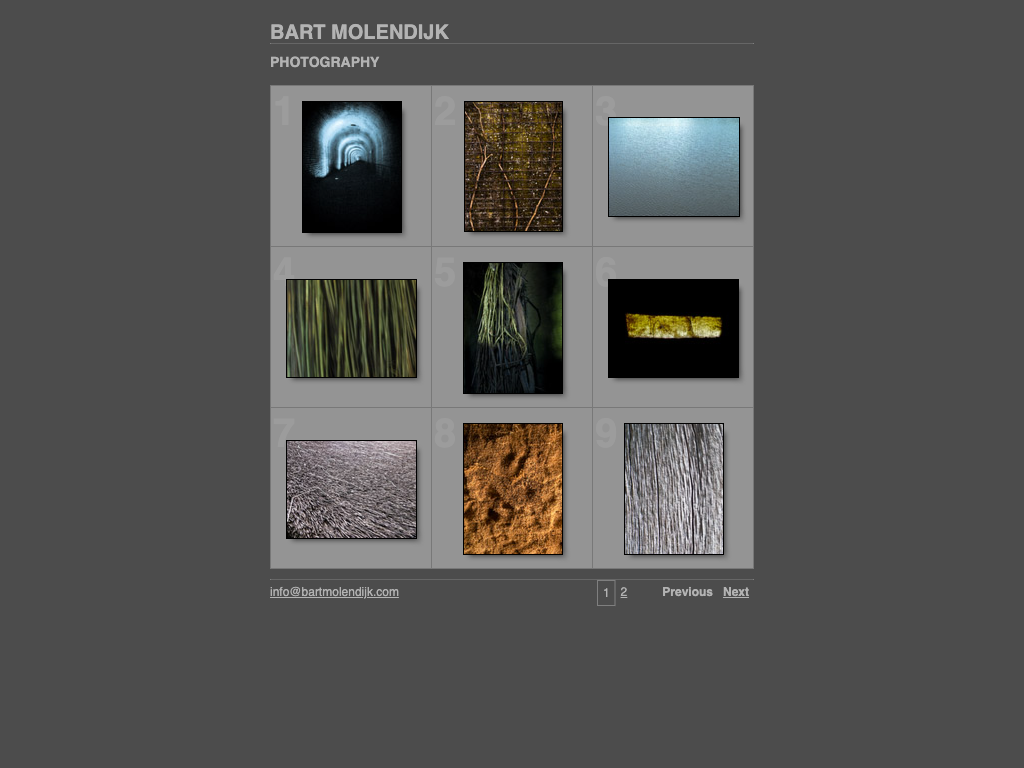Image resolution: width=1024 pixels, height=768 pixels.
Task: Open the grey wood grain thumbnail
Action: click(674, 489)
